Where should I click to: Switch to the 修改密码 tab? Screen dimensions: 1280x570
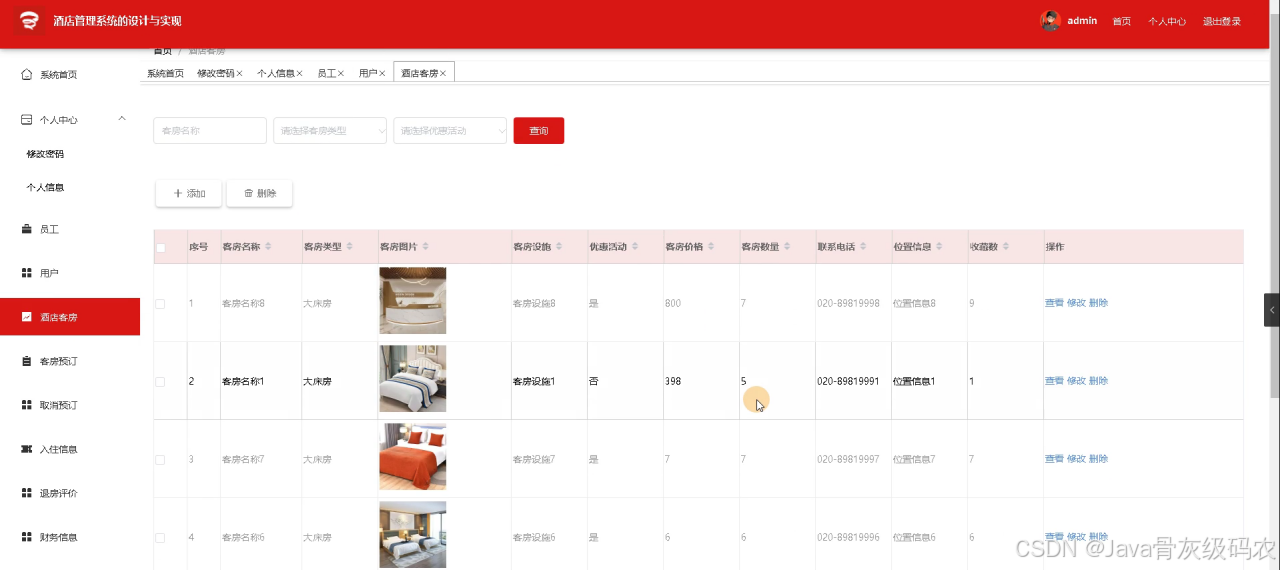215,73
